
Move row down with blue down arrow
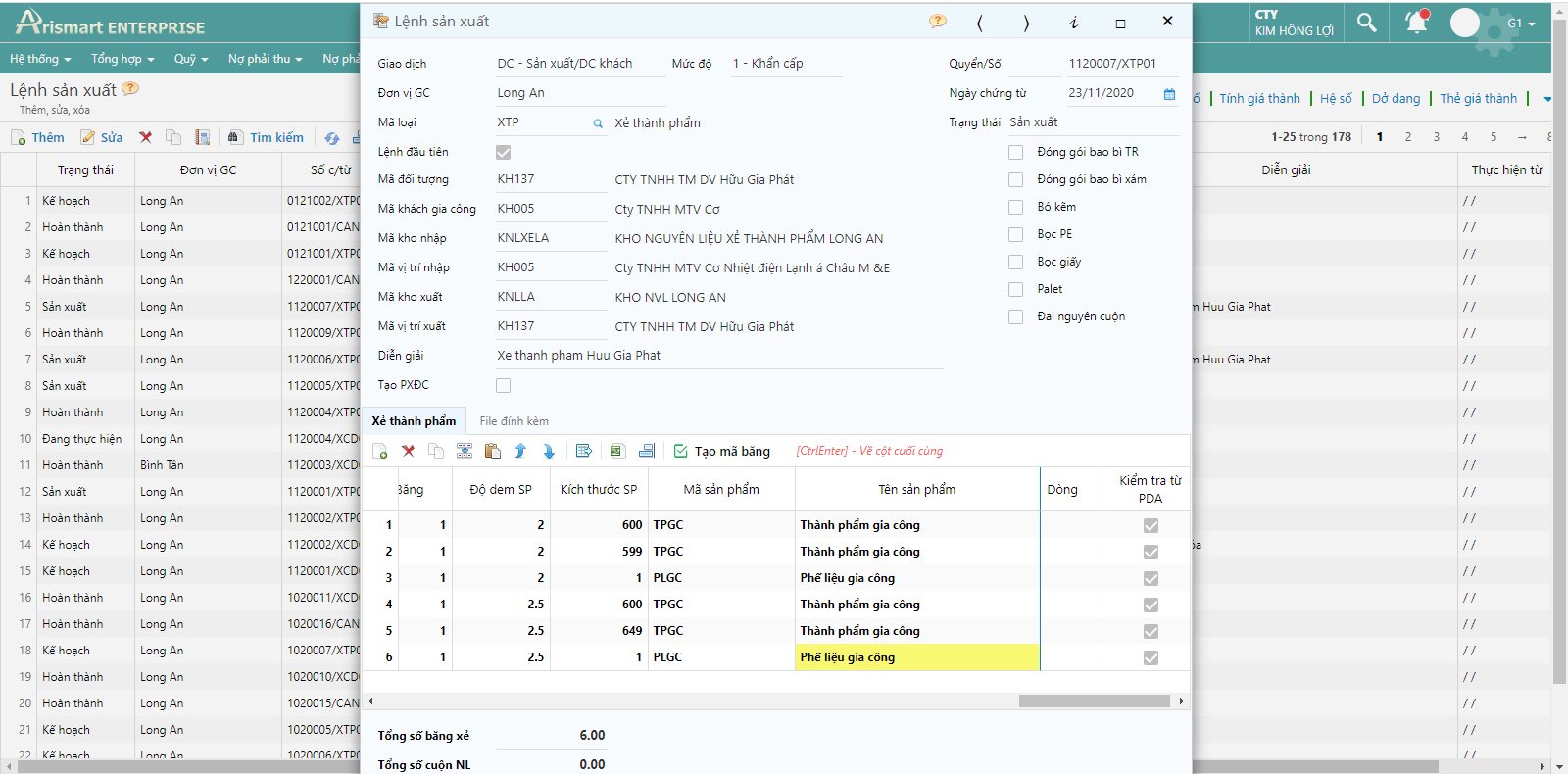(x=549, y=451)
